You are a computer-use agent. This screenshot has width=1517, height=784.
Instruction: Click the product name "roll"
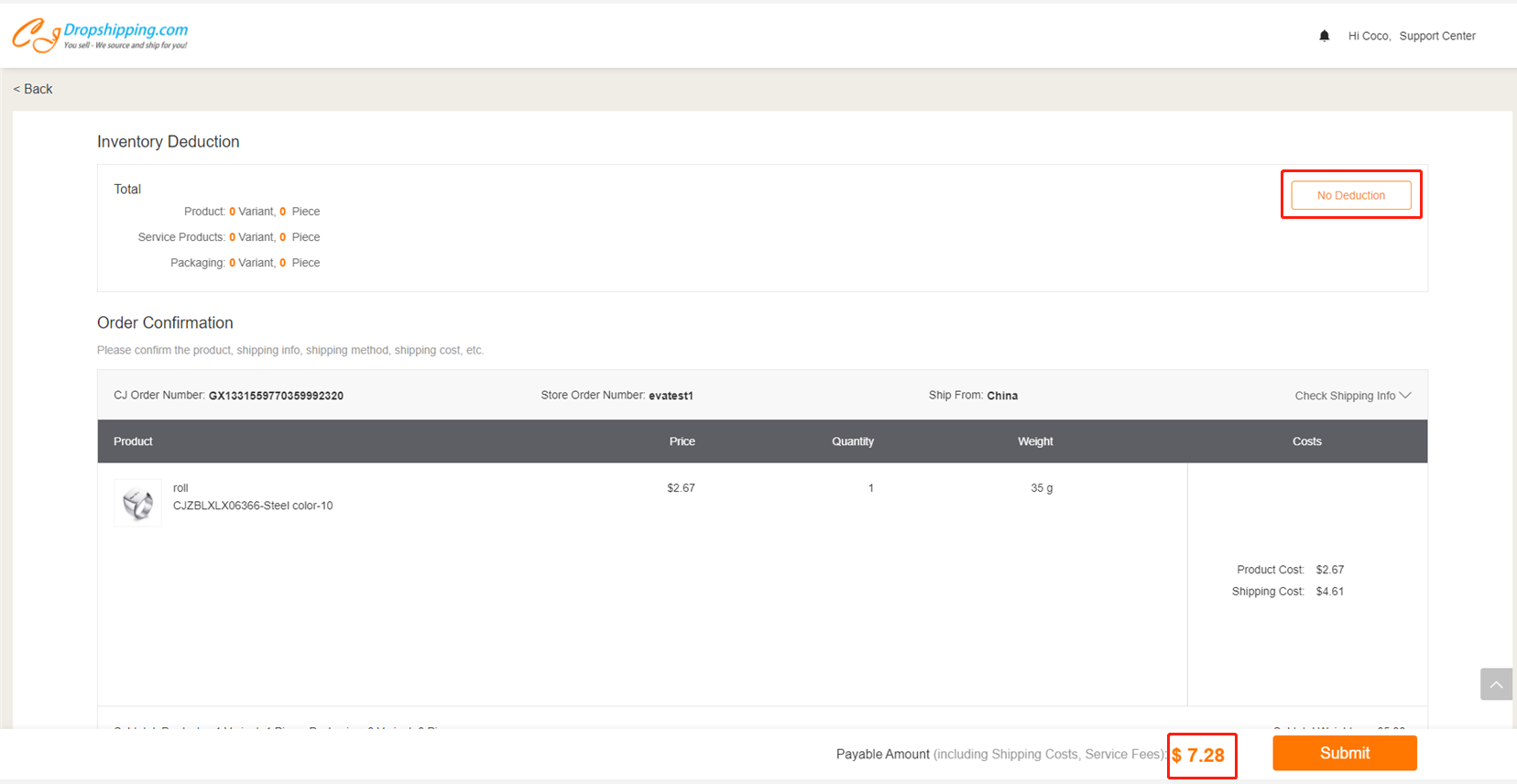point(180,488)
